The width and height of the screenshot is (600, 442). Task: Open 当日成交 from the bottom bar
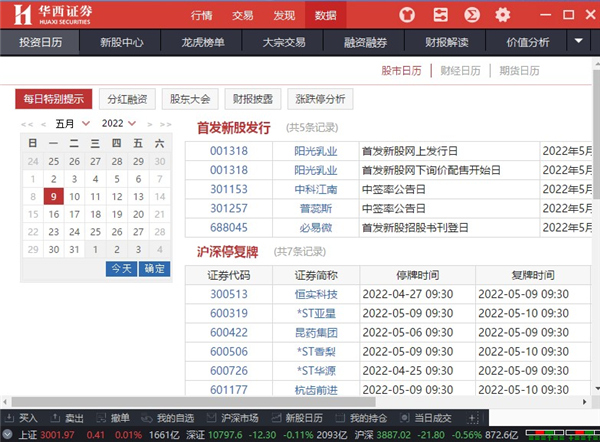click(427, 417)
